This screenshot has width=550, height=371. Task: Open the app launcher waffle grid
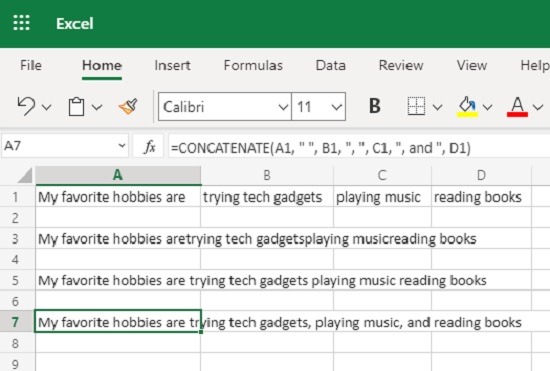point(21,23)
